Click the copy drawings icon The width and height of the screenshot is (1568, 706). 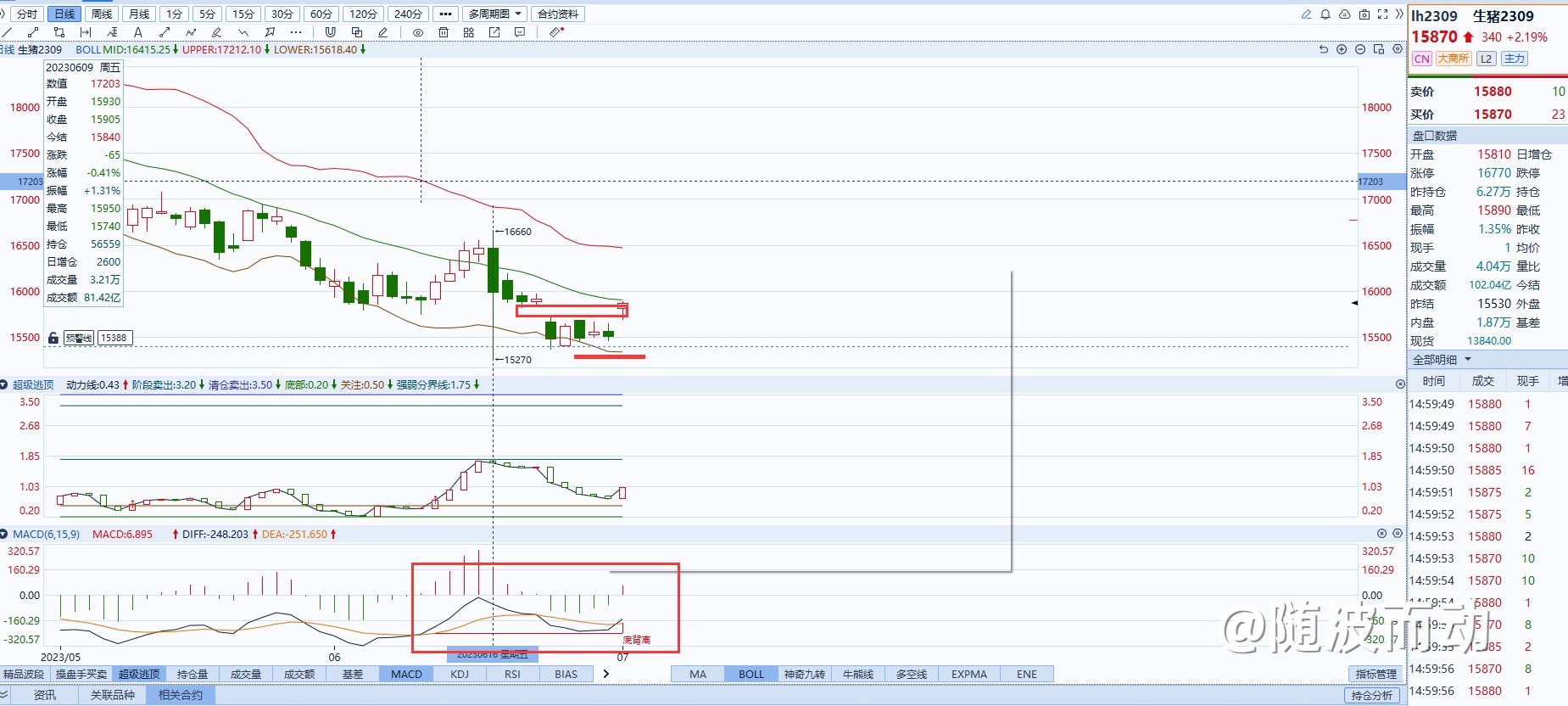[x=357, y=32]
